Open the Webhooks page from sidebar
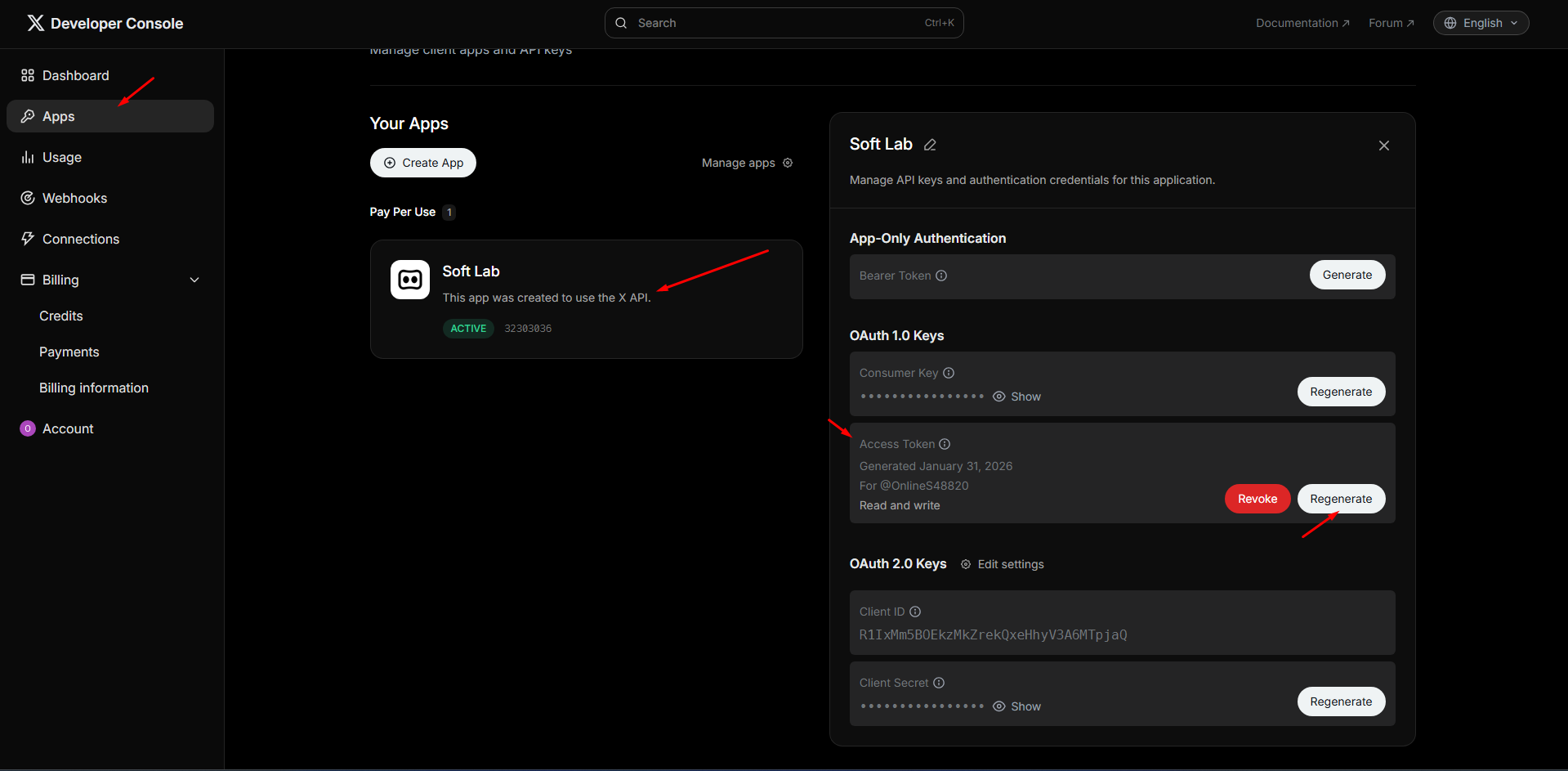 [x=74, y=198]
